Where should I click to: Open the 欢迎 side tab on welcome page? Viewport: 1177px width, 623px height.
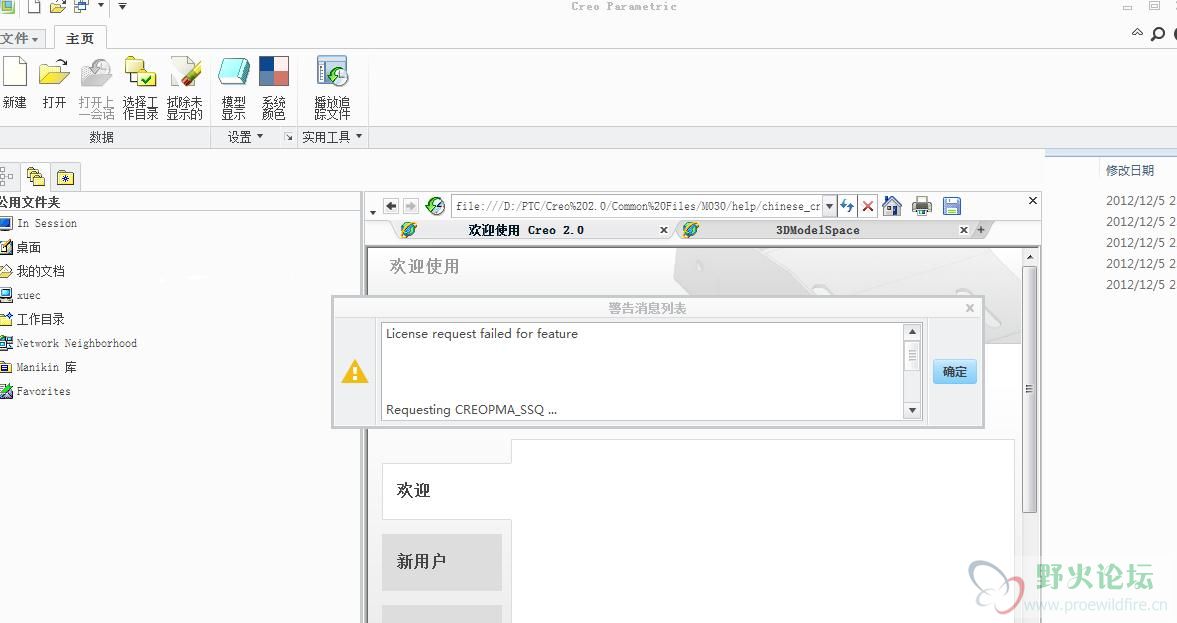click(x=447, y=490)
